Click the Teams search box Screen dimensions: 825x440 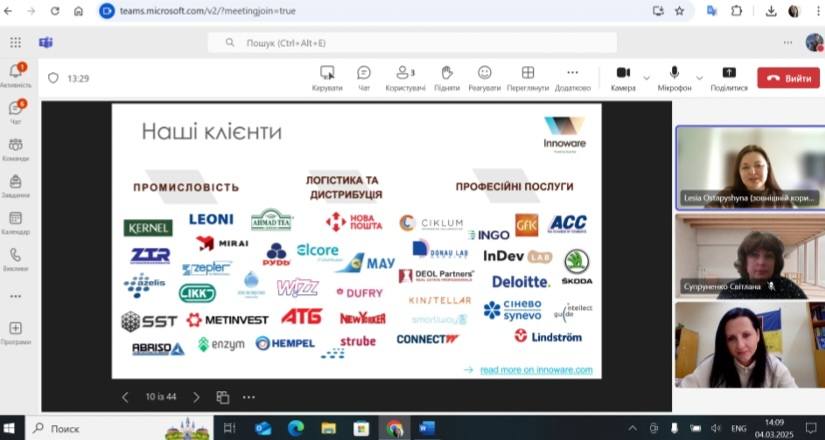(x=410, y=42)
